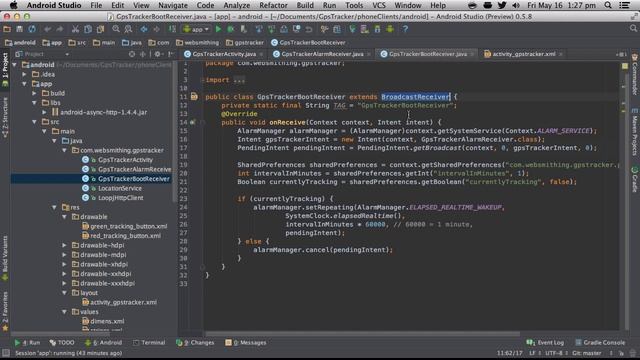Click the Make Project icon

point(172,29)
